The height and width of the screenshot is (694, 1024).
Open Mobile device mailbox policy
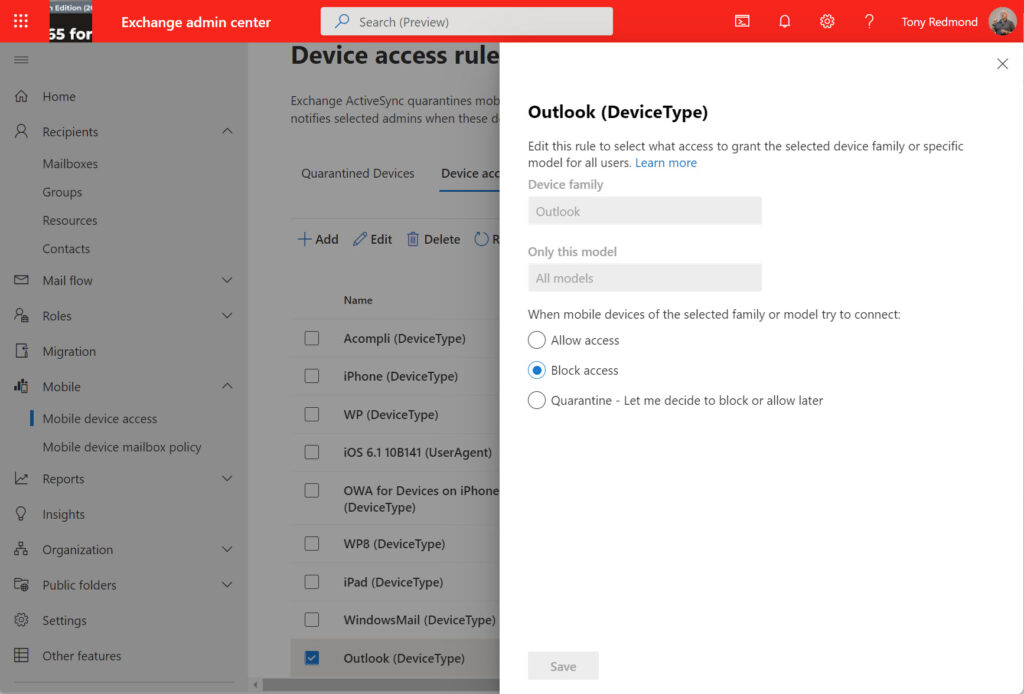point(121,447)
